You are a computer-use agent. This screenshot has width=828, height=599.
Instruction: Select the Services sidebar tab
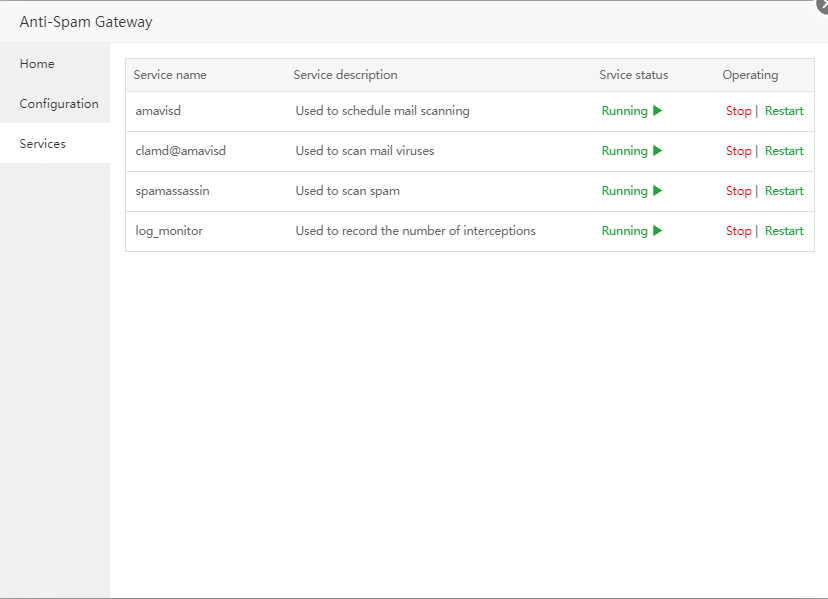pyautogui.click(x=43, y=144)
